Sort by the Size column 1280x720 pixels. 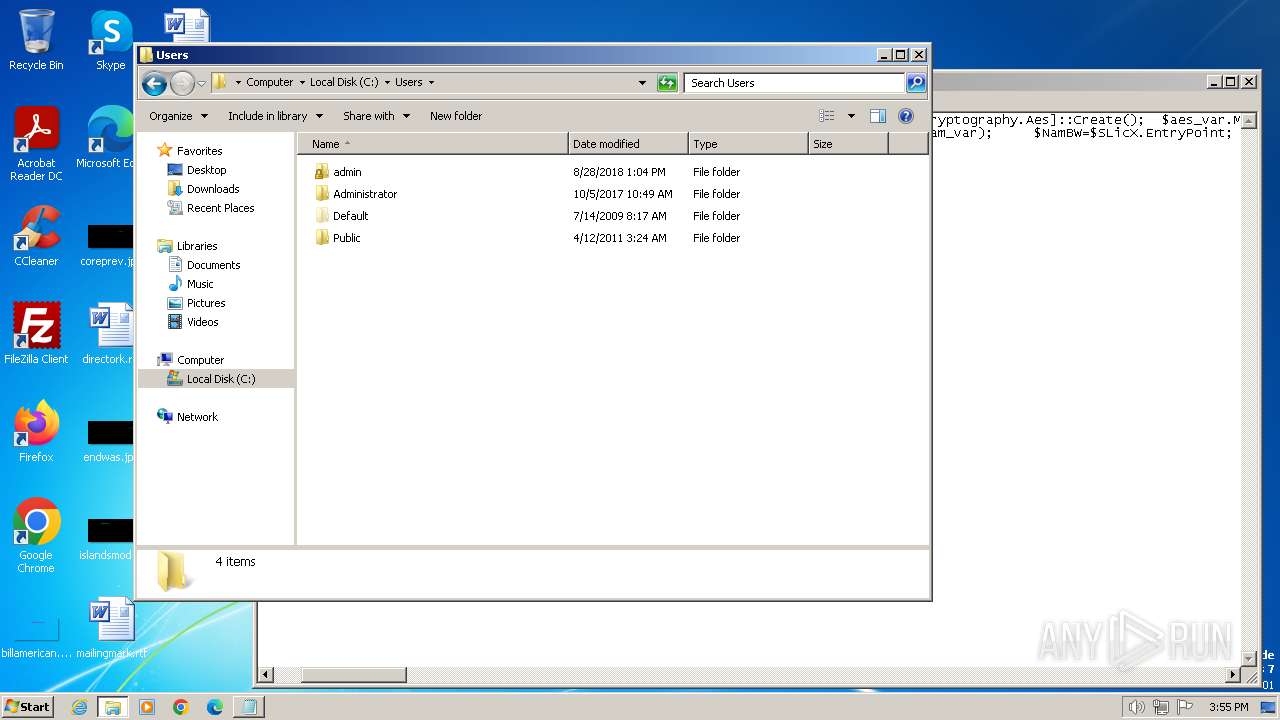click(848, 144)
